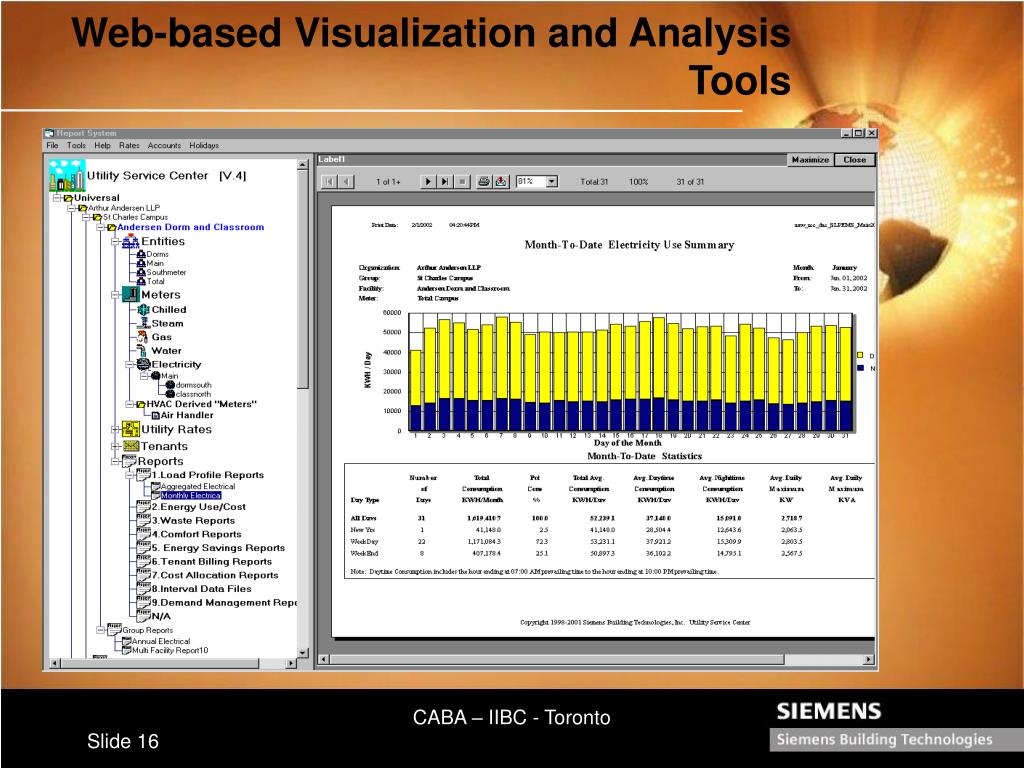Screen dimensions: 1024x768
Task: Open the Accounts menu
Action: (x=165, y=146)
